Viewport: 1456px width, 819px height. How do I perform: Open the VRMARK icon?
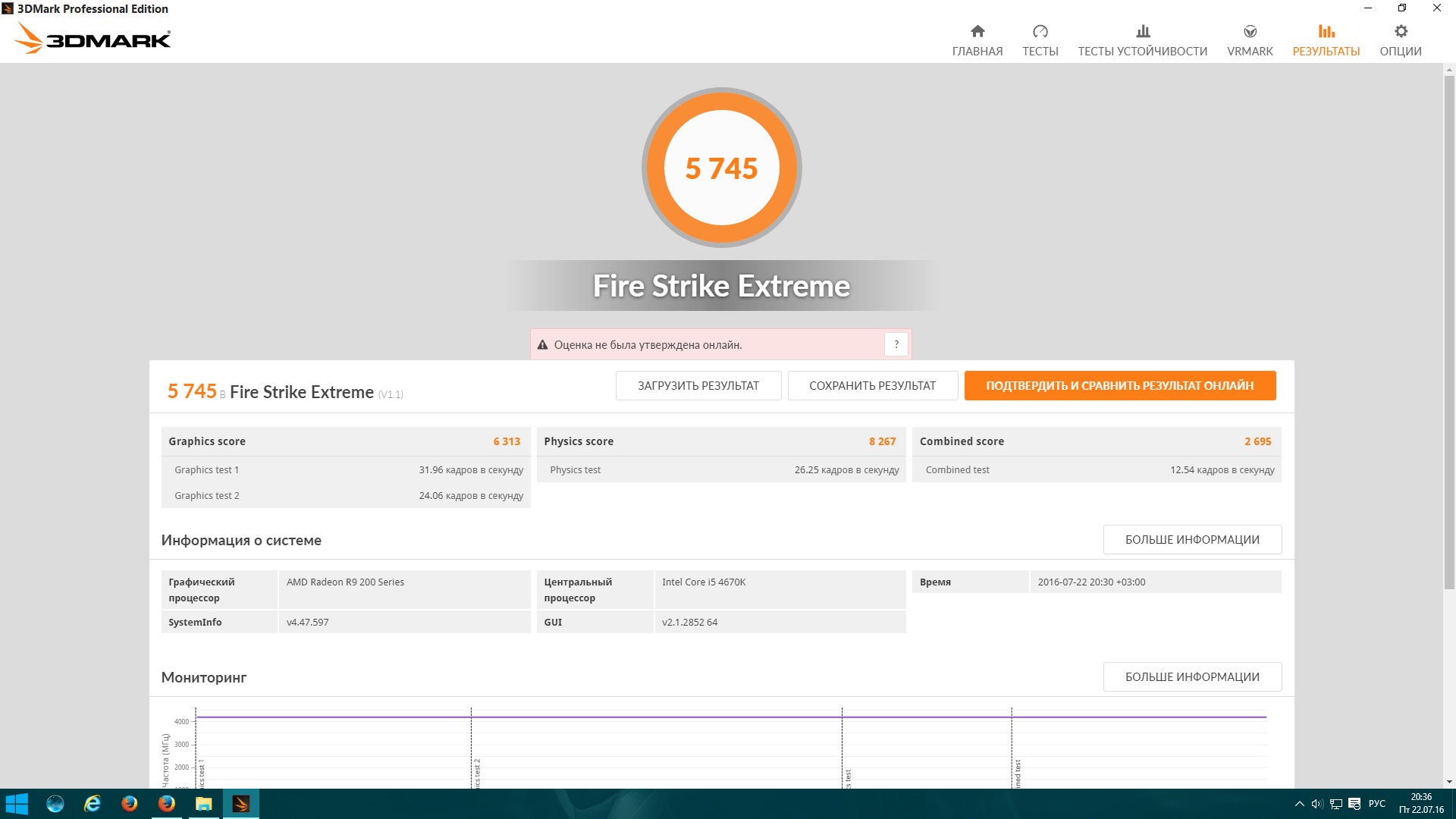(x=1250, y=32)
